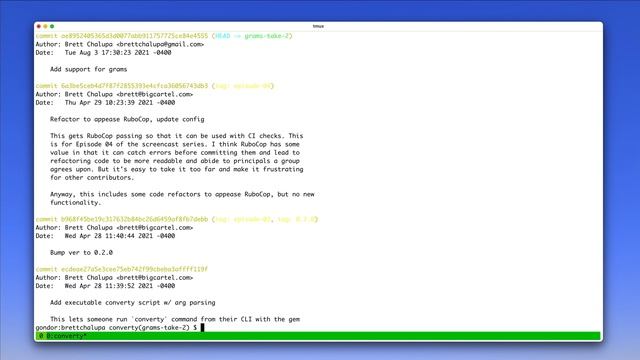Image resolution: width=640 pixels, height=360 pixels.
Task: Select the top commit hash for grams-take-2
Action: coord(134,36)
